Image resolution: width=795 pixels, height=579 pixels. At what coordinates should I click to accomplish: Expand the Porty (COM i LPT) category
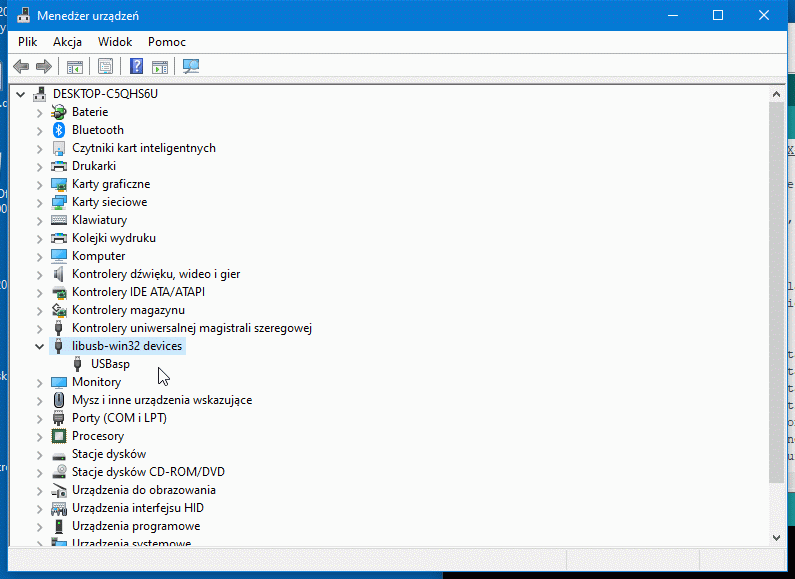click(x=40, y=418)
